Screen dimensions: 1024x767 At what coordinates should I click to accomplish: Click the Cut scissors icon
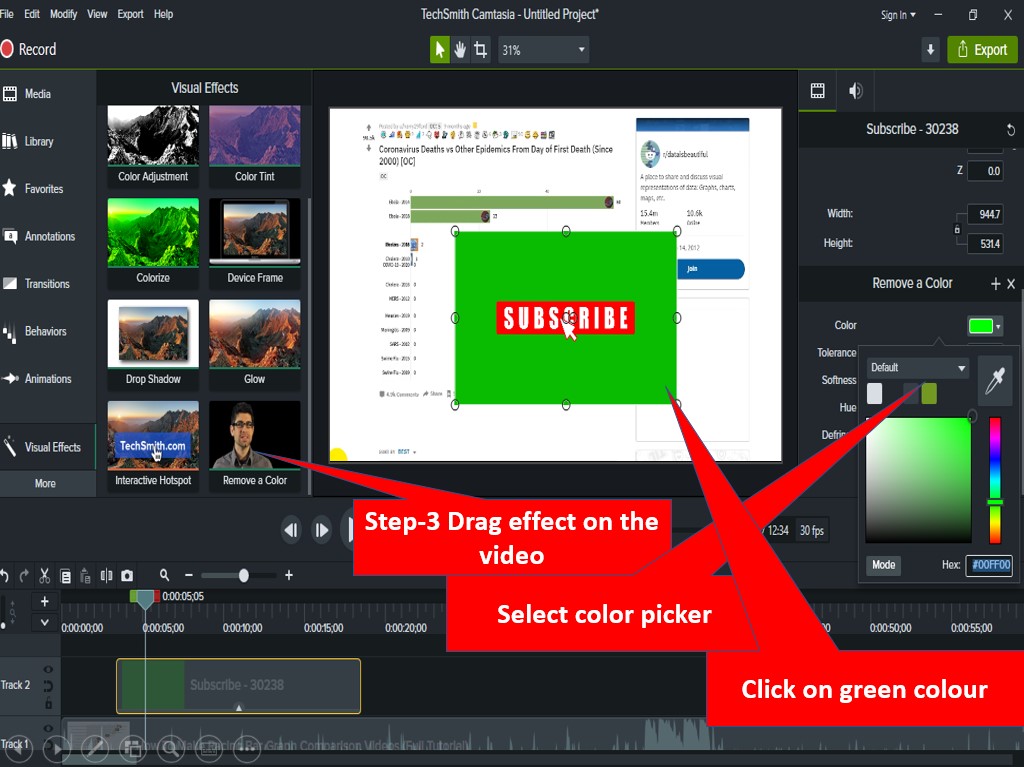(44, 576)
